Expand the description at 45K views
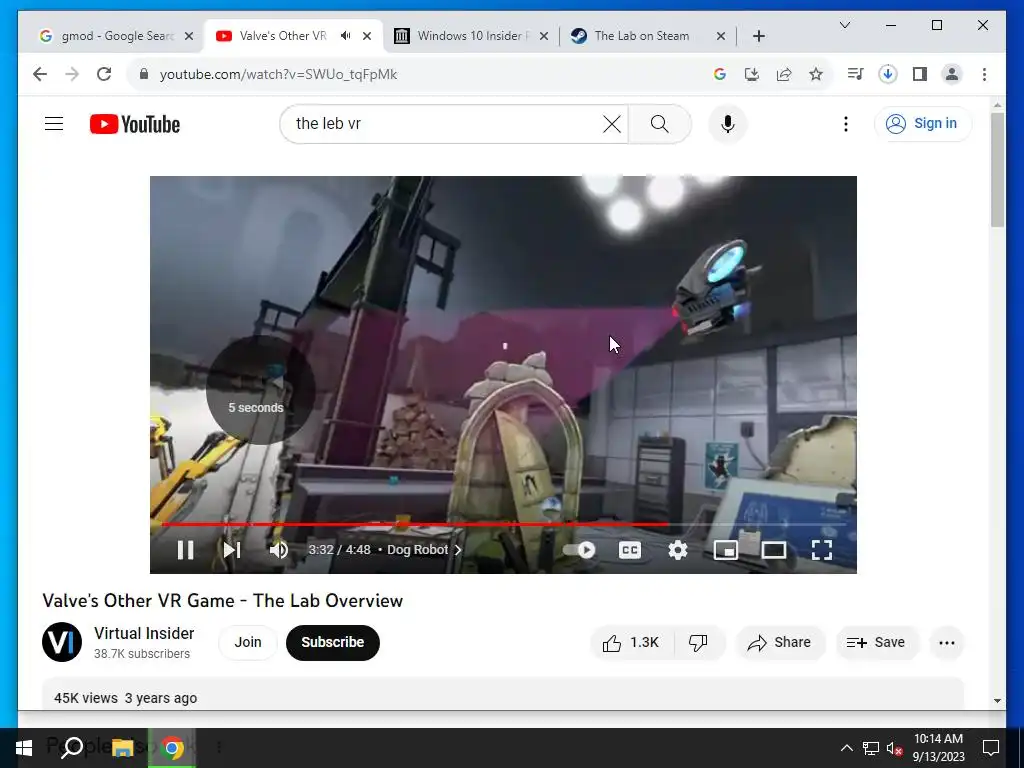This screenshot has width=1024, height=768. (503, 694)
